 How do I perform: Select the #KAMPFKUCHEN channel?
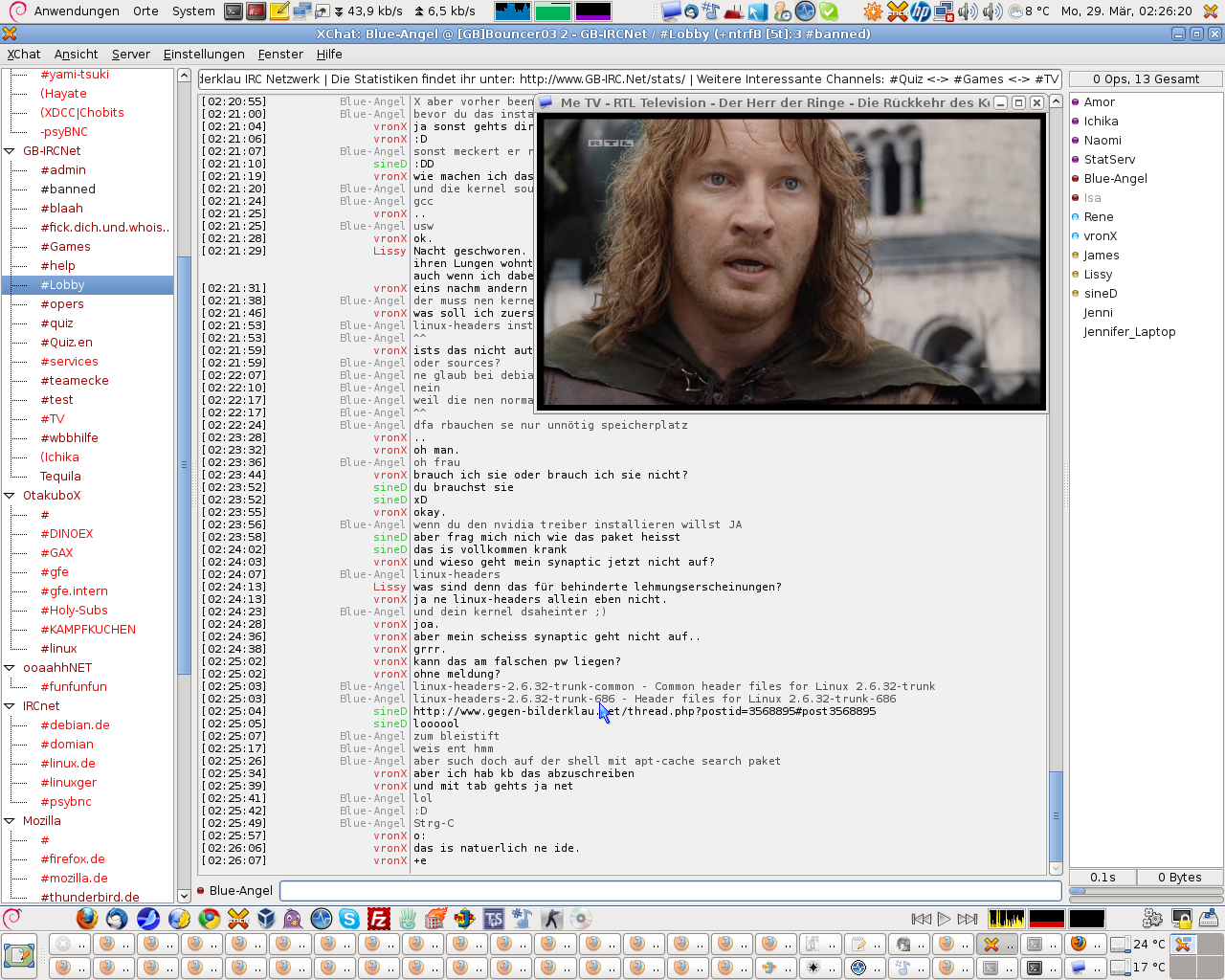88,630
